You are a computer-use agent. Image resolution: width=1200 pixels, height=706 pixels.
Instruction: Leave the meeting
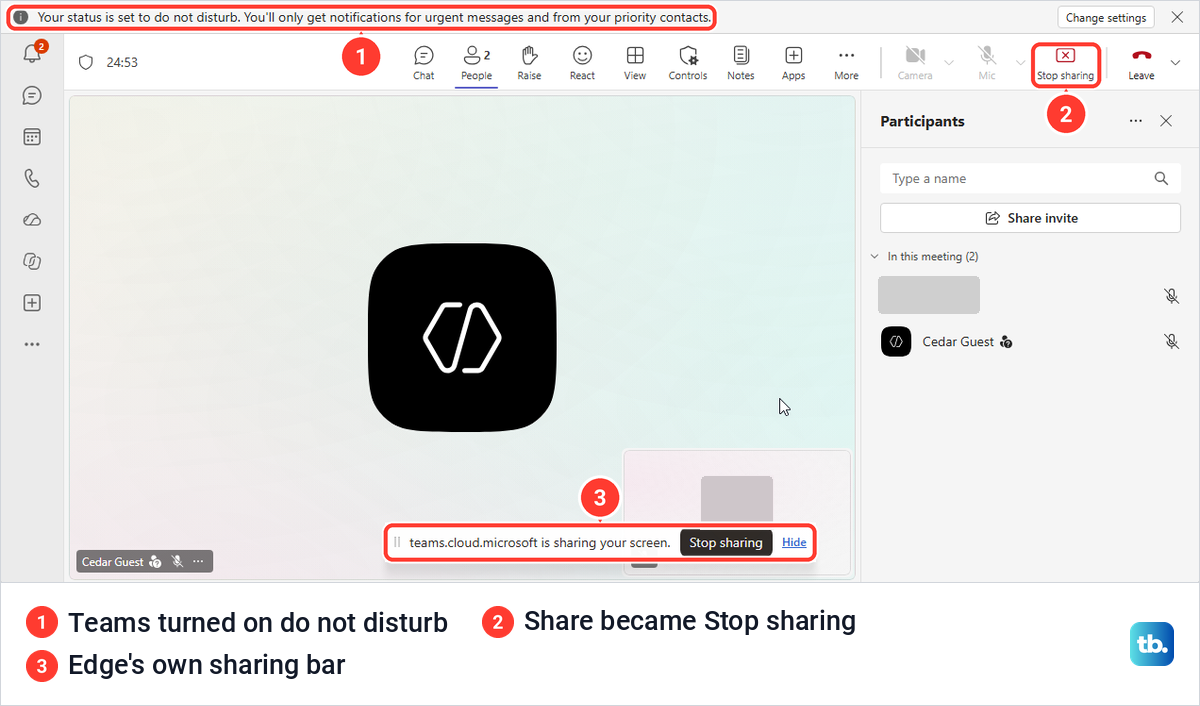[1141, 63]
